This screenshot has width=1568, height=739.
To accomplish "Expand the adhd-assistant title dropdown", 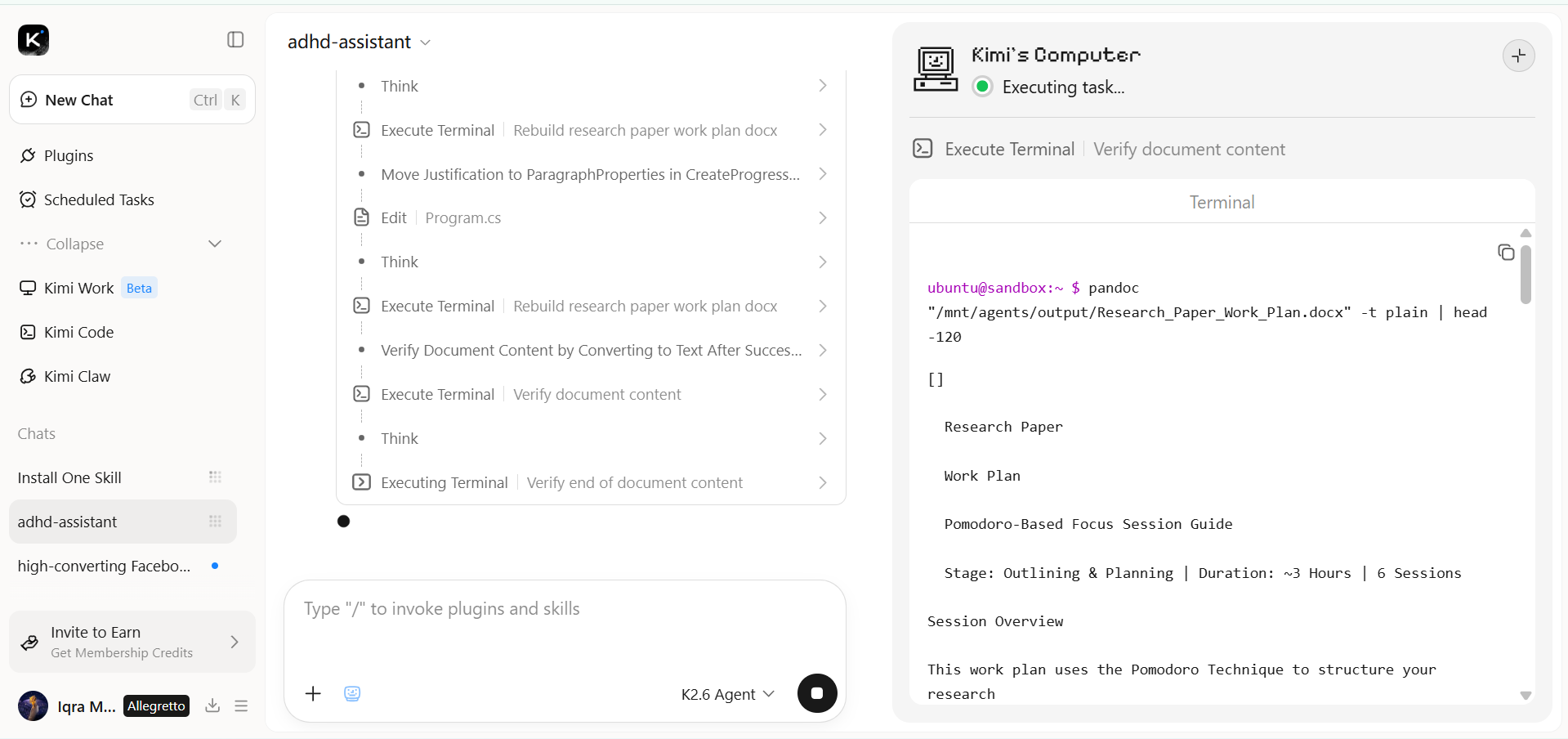I will click(426, 43).
